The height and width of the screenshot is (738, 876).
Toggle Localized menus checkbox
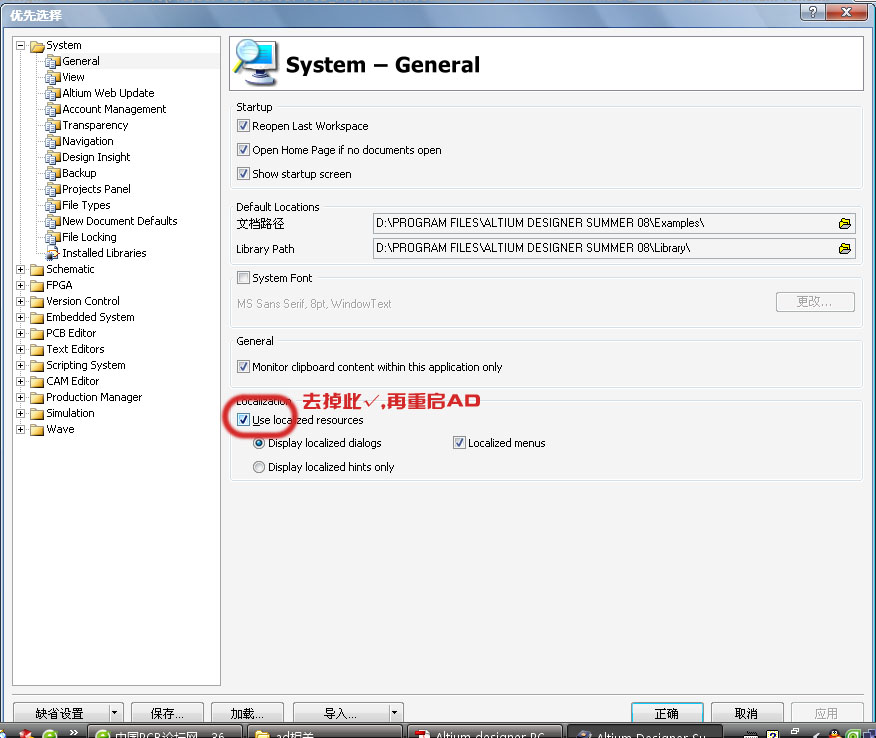click(x=459, y=443)
